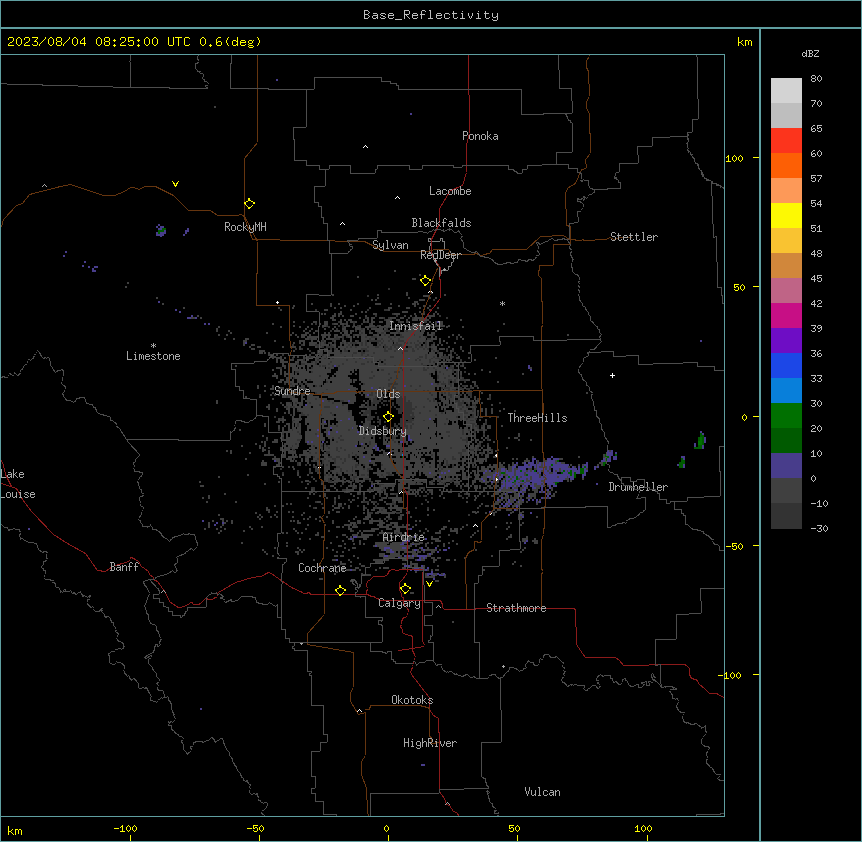Pick the magenta 42-39 dBZ legend swatch
Image resolution: width=862 pixels, height=842 pixels.
point(786,315)
